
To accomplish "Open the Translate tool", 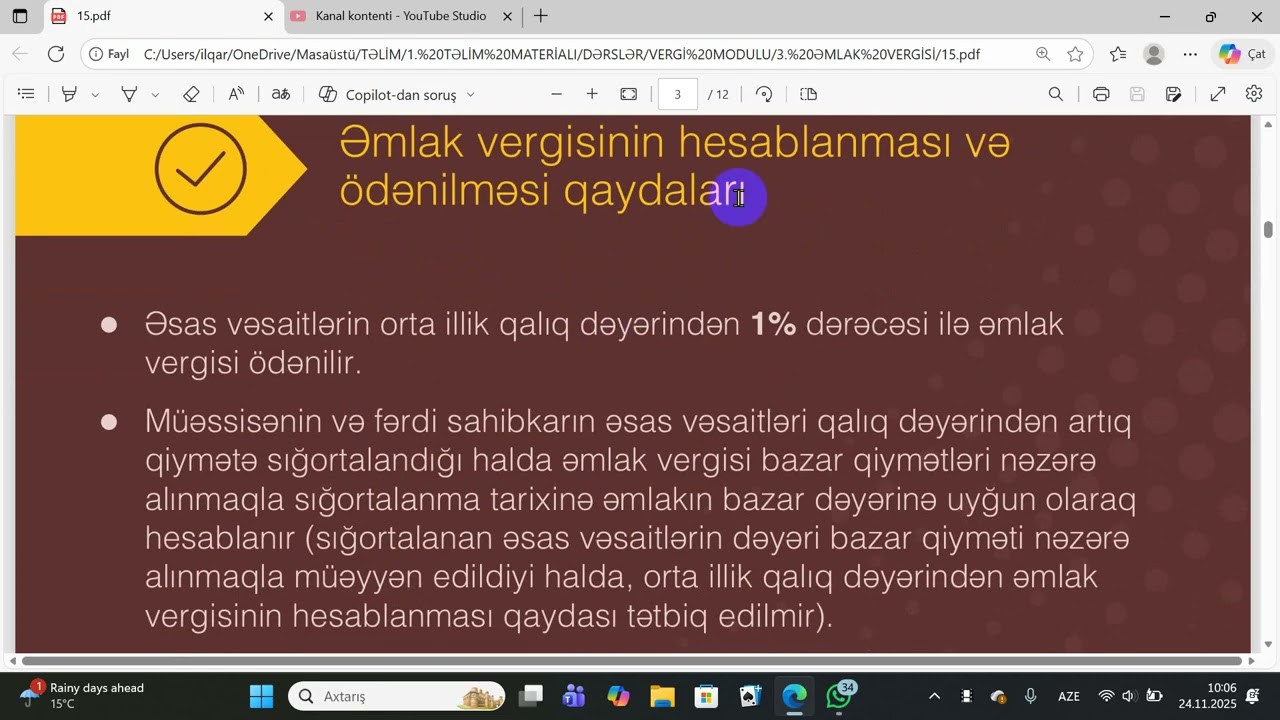I will point(281,94).
